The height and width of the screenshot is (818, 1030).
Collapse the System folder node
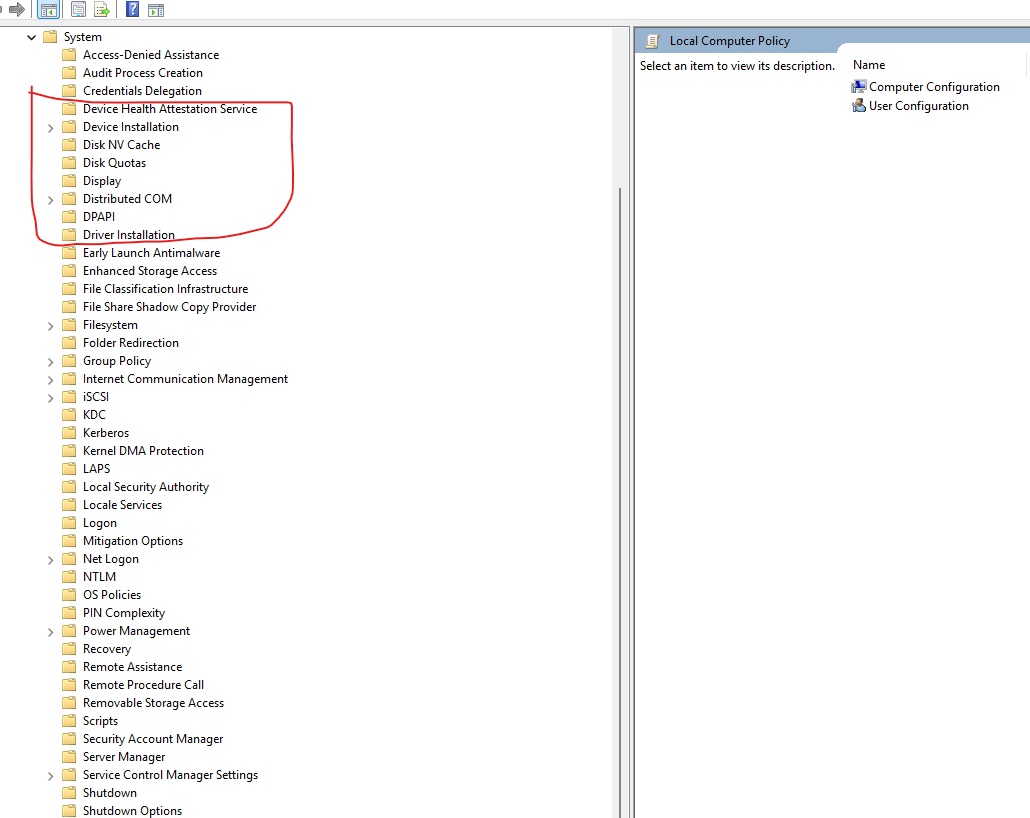(x=31, y=37)
